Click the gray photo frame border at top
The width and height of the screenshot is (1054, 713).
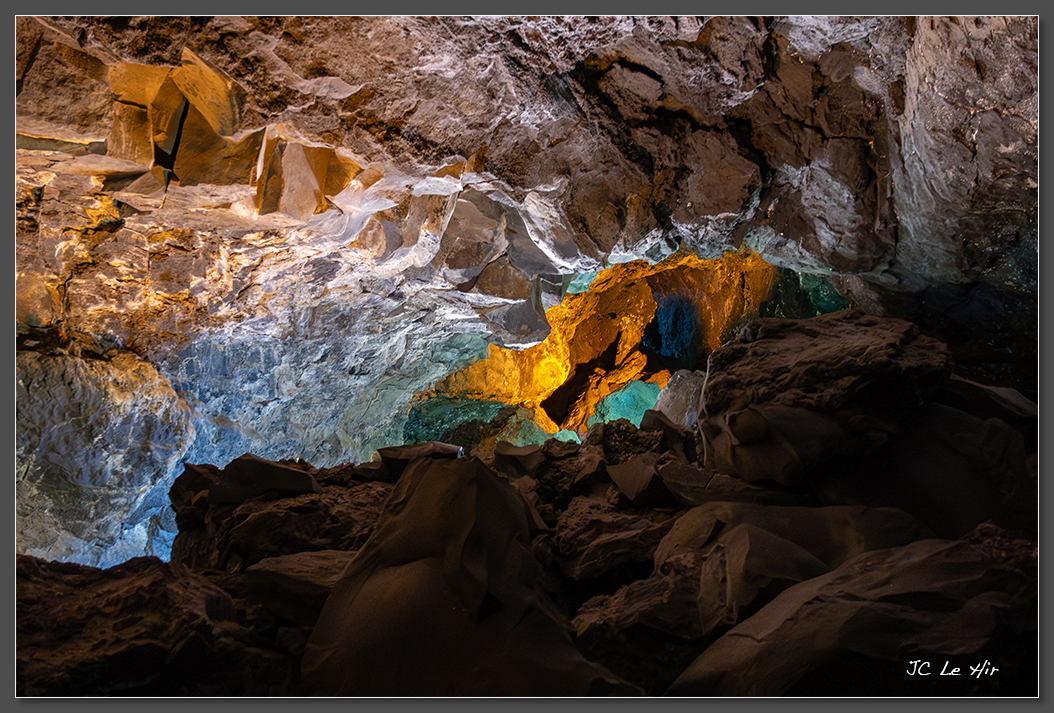click(x=527, y=7)
